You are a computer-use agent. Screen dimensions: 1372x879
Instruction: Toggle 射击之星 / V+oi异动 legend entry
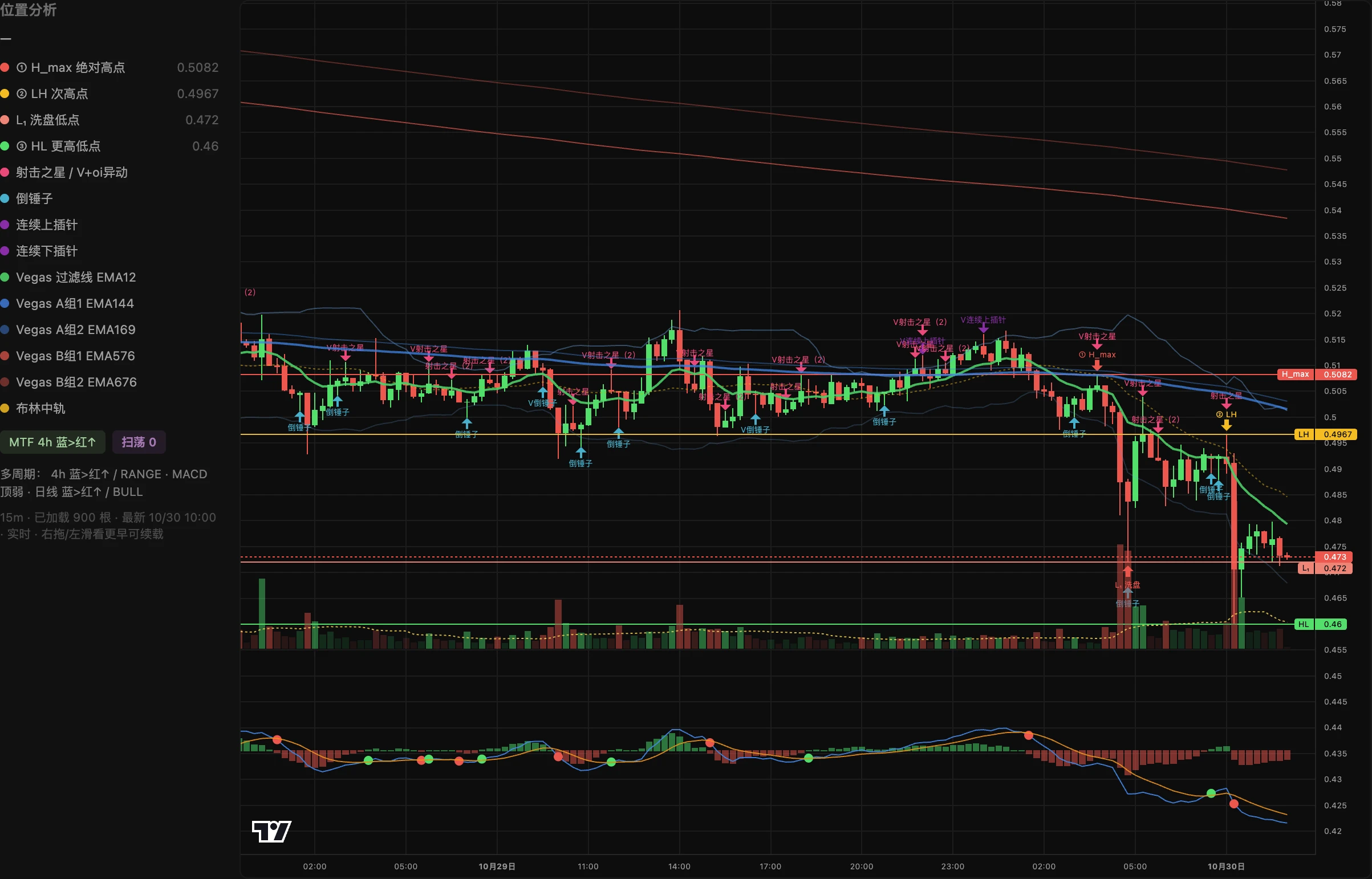point(109,172)
